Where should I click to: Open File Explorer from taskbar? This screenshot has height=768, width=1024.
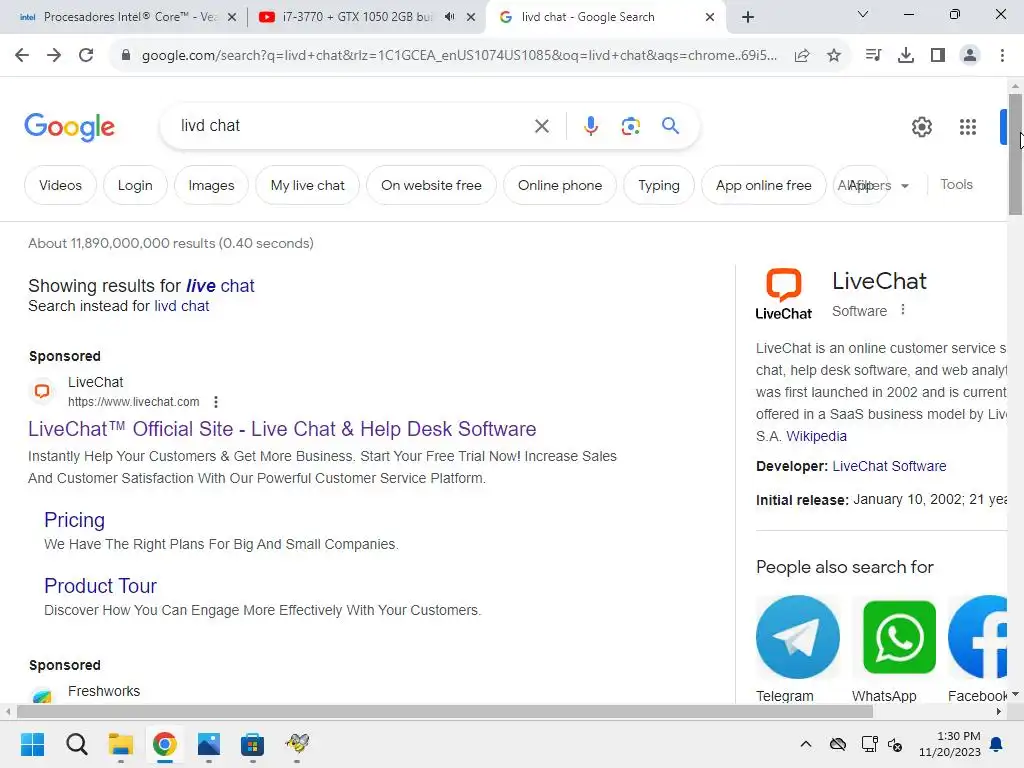click(x=121, y=744)
